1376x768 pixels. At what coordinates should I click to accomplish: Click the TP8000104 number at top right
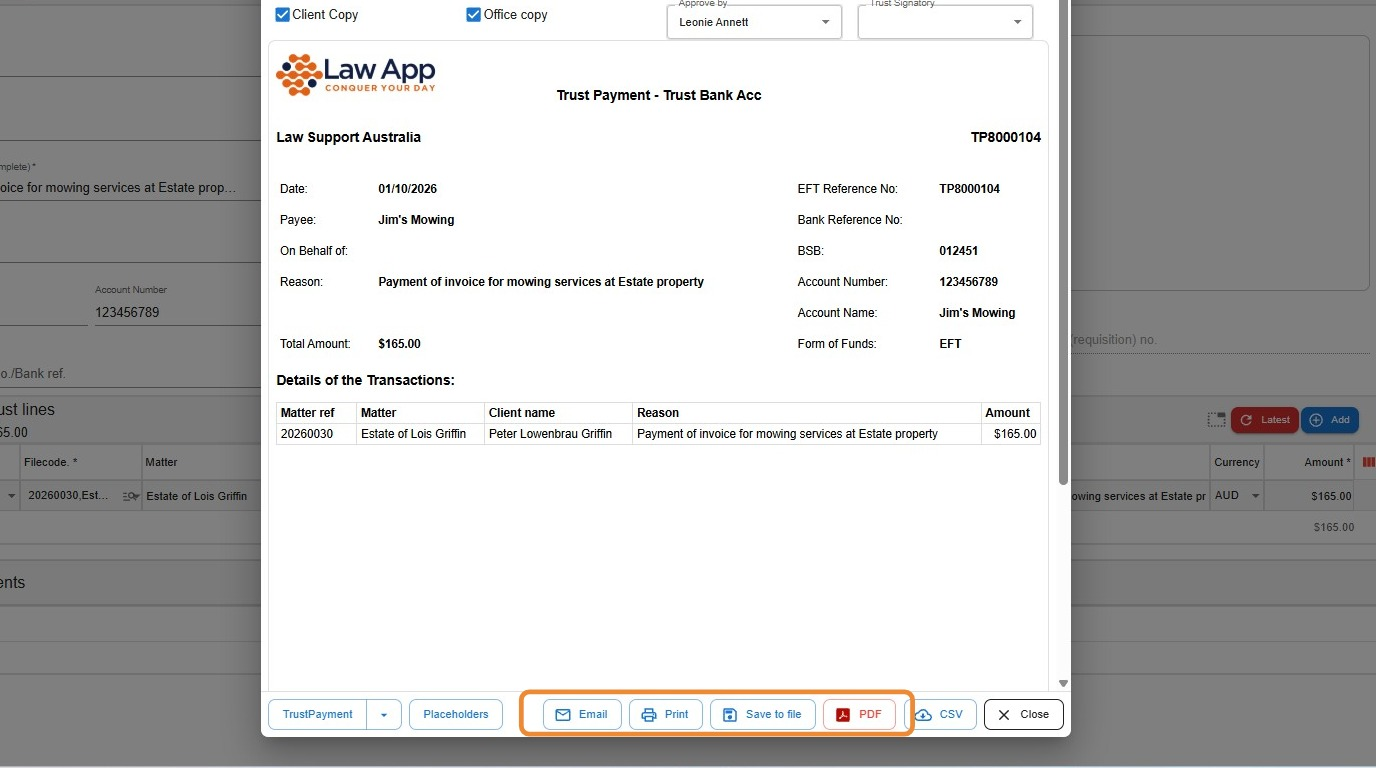tap(1006, 137)
